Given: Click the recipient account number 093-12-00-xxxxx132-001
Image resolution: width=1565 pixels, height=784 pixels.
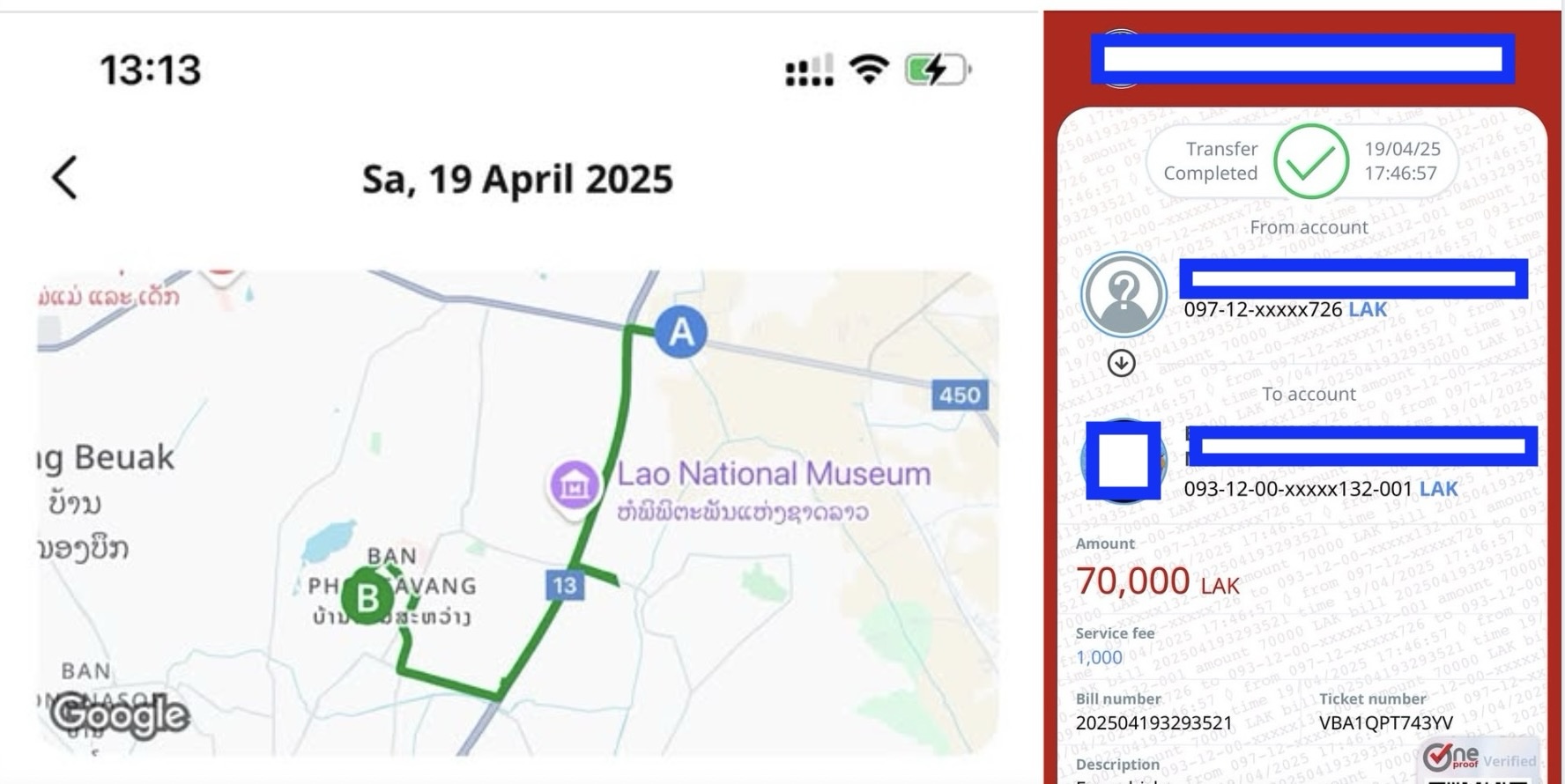Looking at the screenshot, I should pyautogui.click(x=1297, y=489).
